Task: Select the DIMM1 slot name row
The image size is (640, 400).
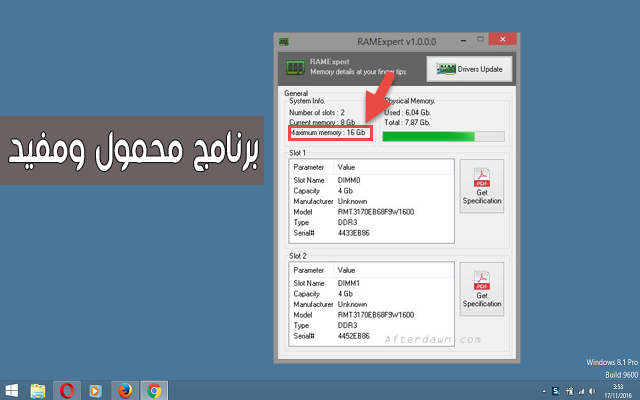Action: [371, 283]
